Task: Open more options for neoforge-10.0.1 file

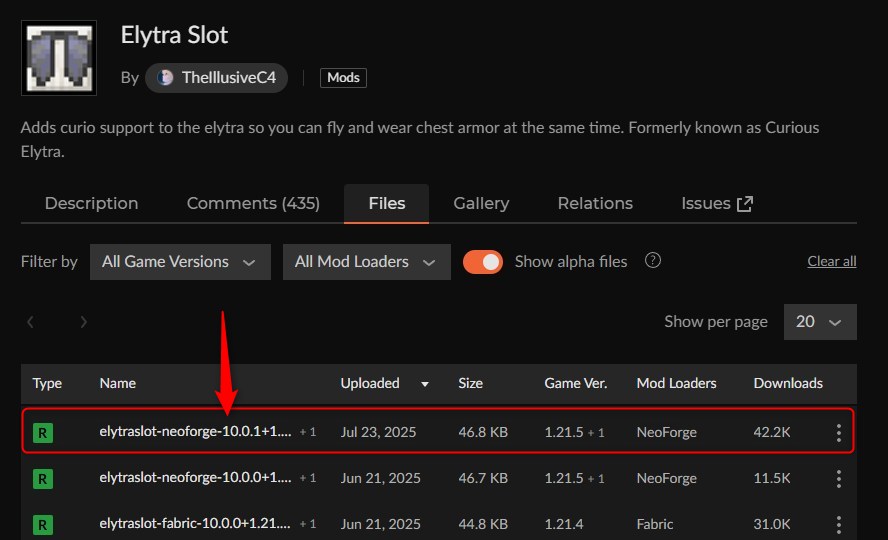Action: (838, 433)
